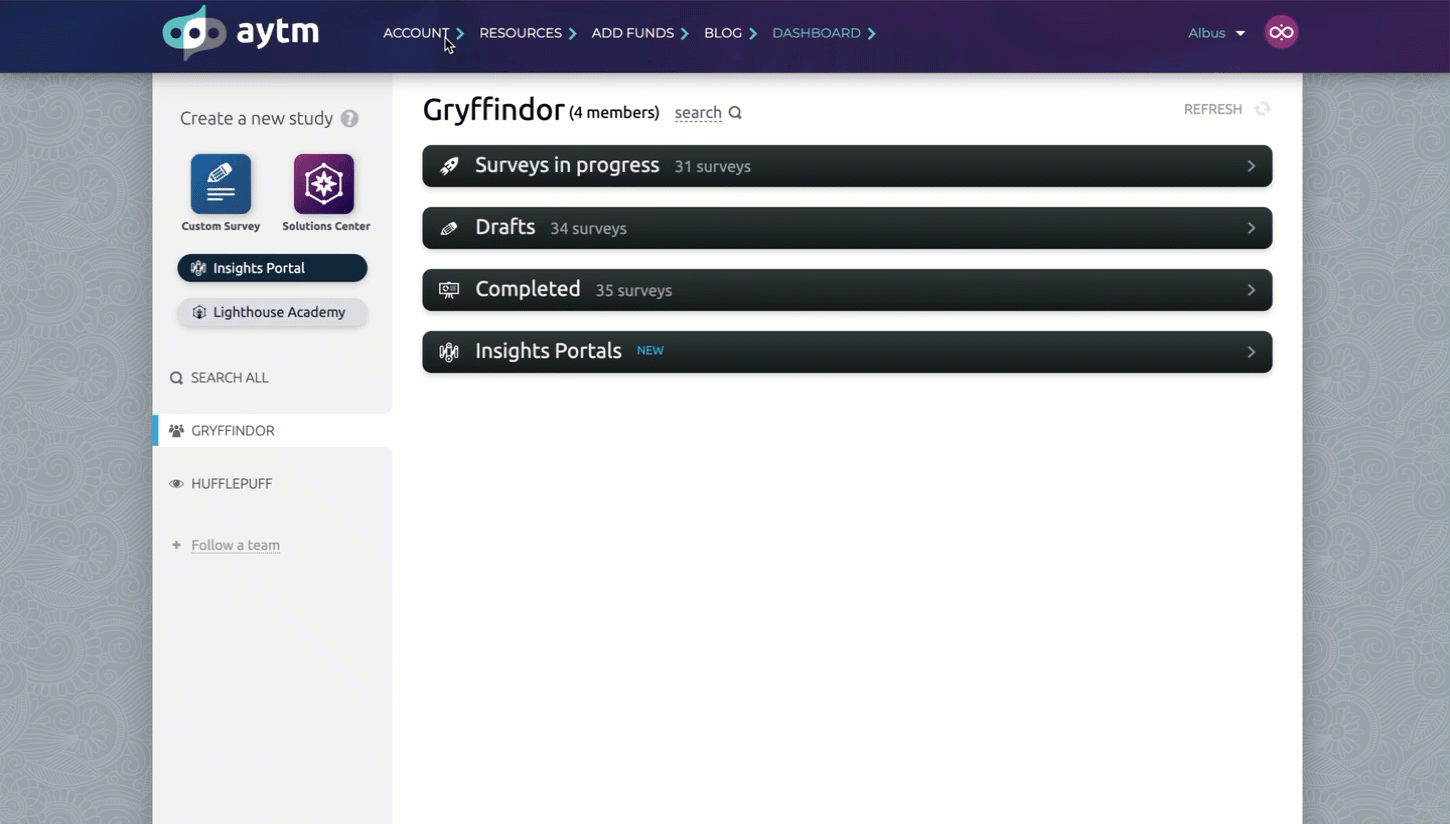
Task: Click the help question mark icon
Action: pyautogui.click(x=349, y=119)
